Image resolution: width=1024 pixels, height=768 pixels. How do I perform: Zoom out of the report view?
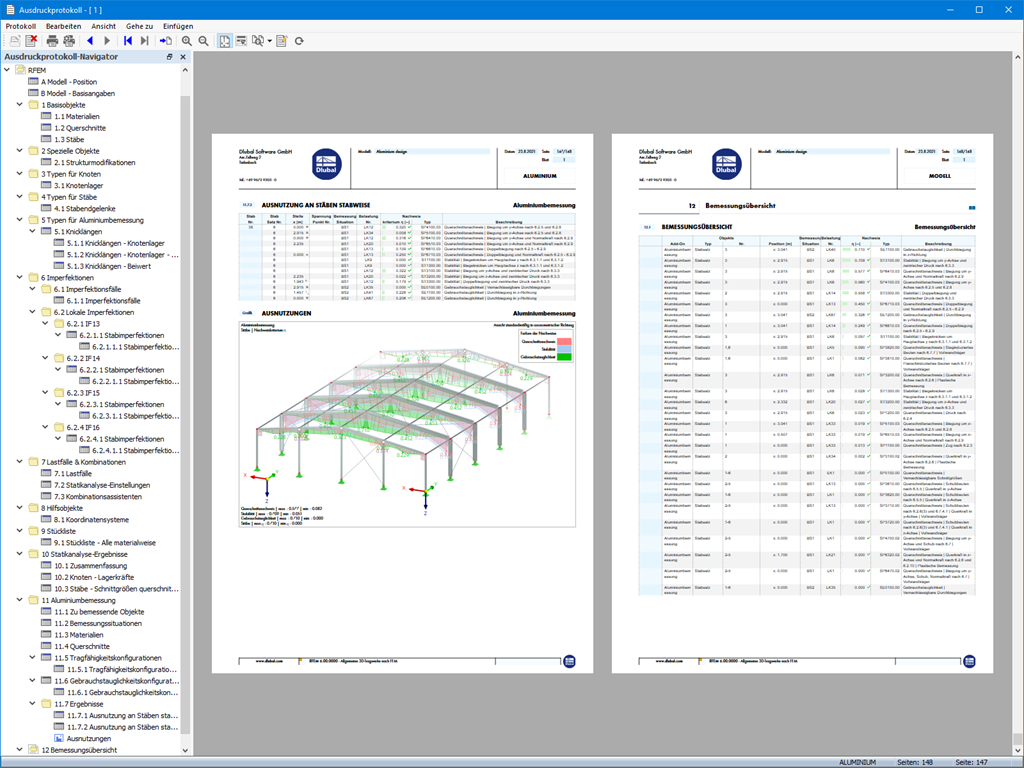[x=205, y=41]
